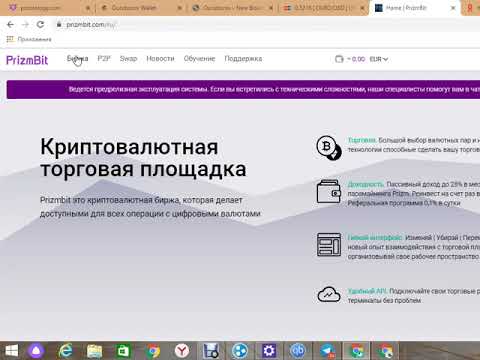This screenshot has height=360, width=480.
Task: Click the PrizmBit logo
Action: (27, 60)
